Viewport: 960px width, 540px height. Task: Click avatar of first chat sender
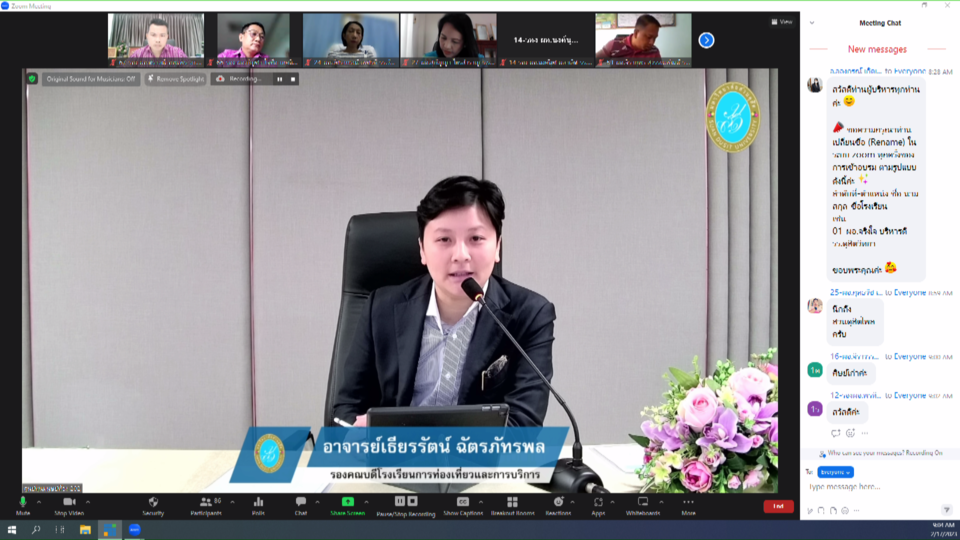[x=815, y=84]
